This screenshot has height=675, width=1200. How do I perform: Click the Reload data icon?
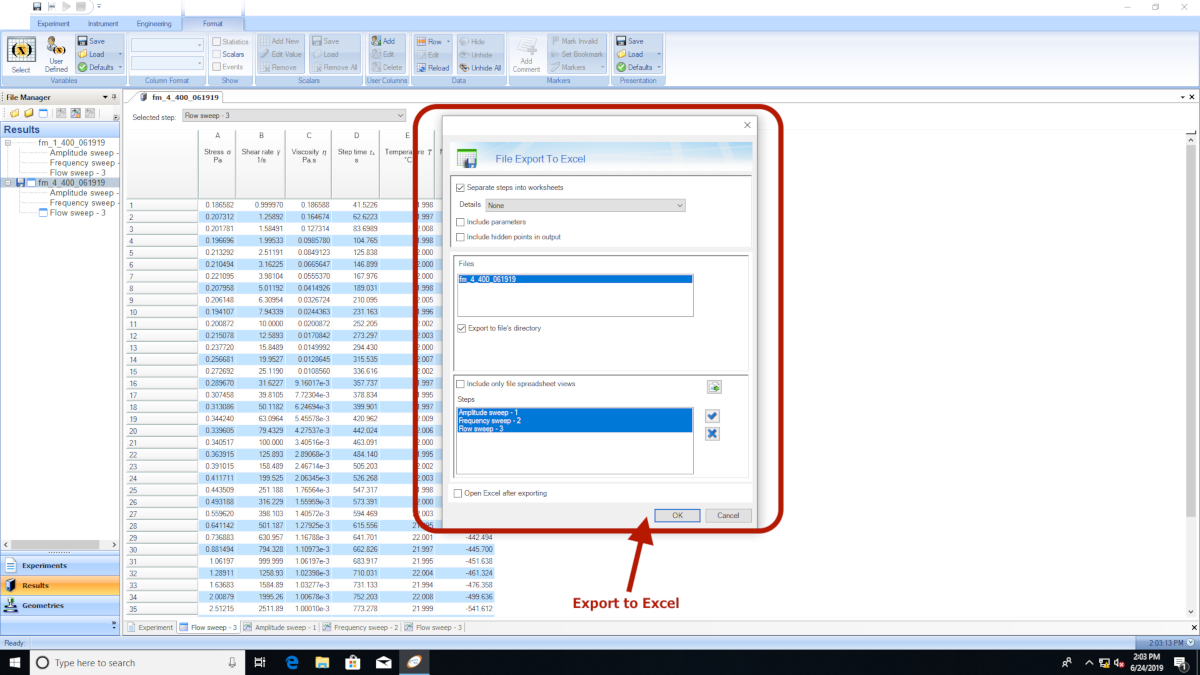coord(432,67)
